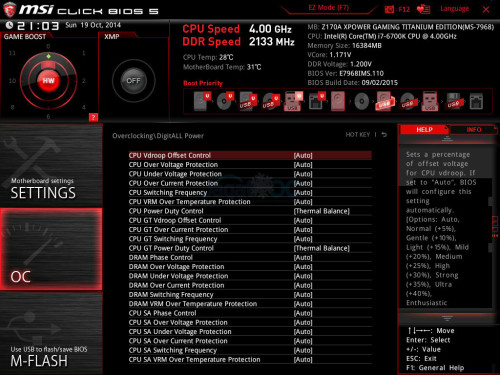Choose the legacy CD/DVD disc boot icon
500x375 pixels.
click(x=361, y=101)
